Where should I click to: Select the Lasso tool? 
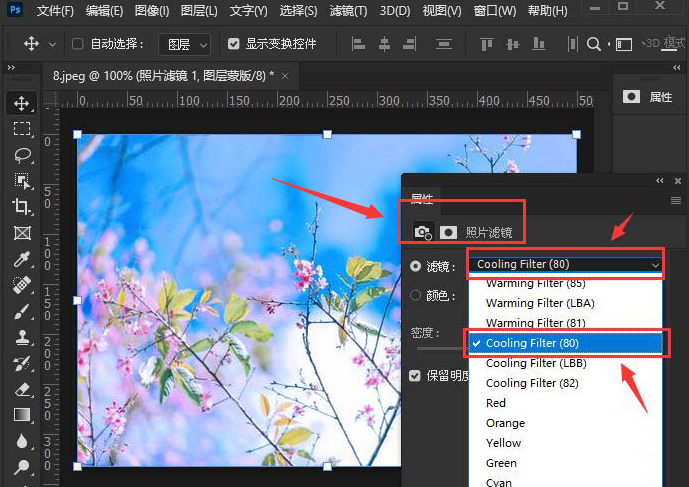click(x=22, y=155)
